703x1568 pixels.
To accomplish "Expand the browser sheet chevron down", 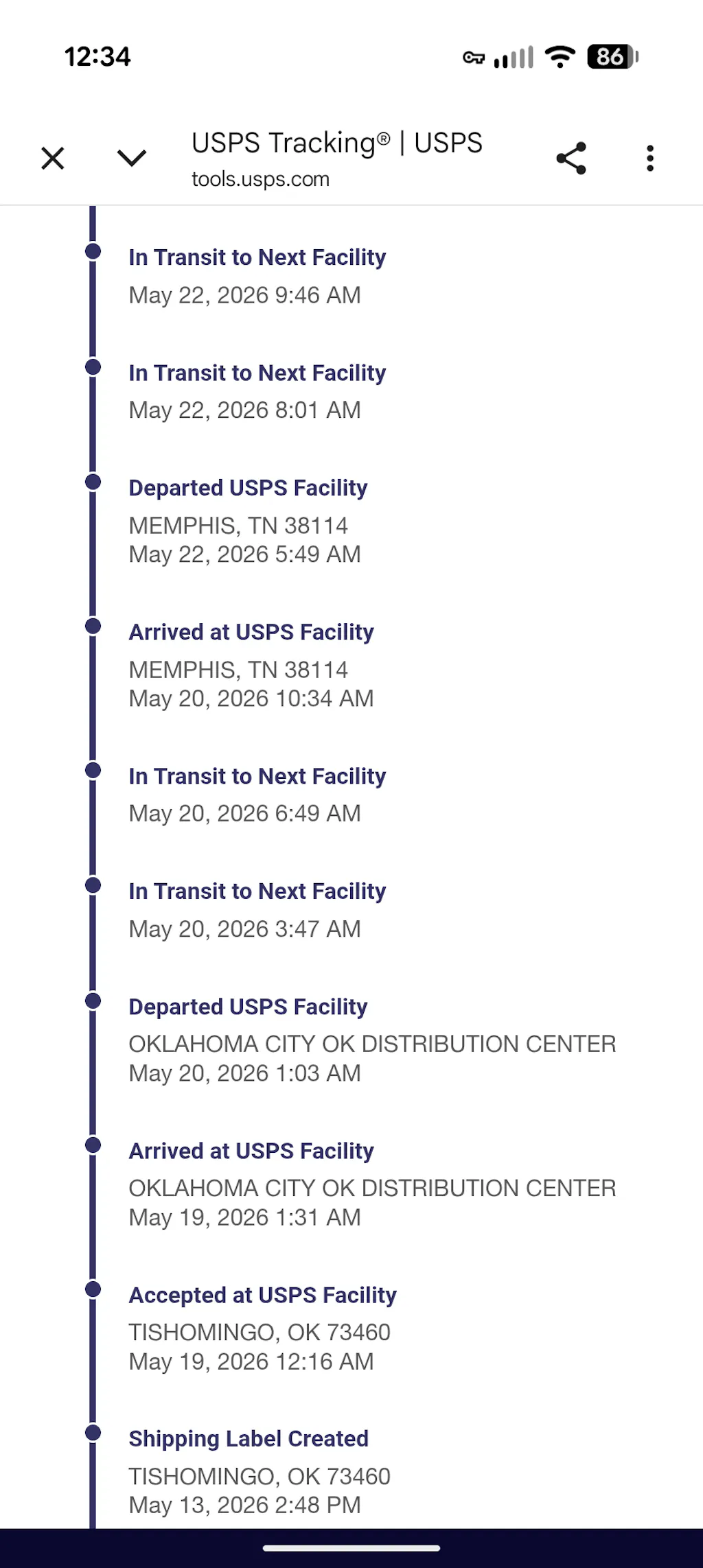I will [132, 159].
